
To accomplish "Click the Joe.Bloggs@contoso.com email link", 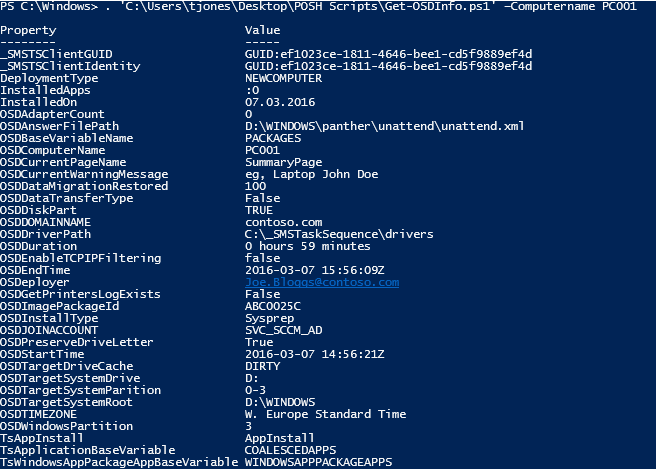I will coord(321,282).
